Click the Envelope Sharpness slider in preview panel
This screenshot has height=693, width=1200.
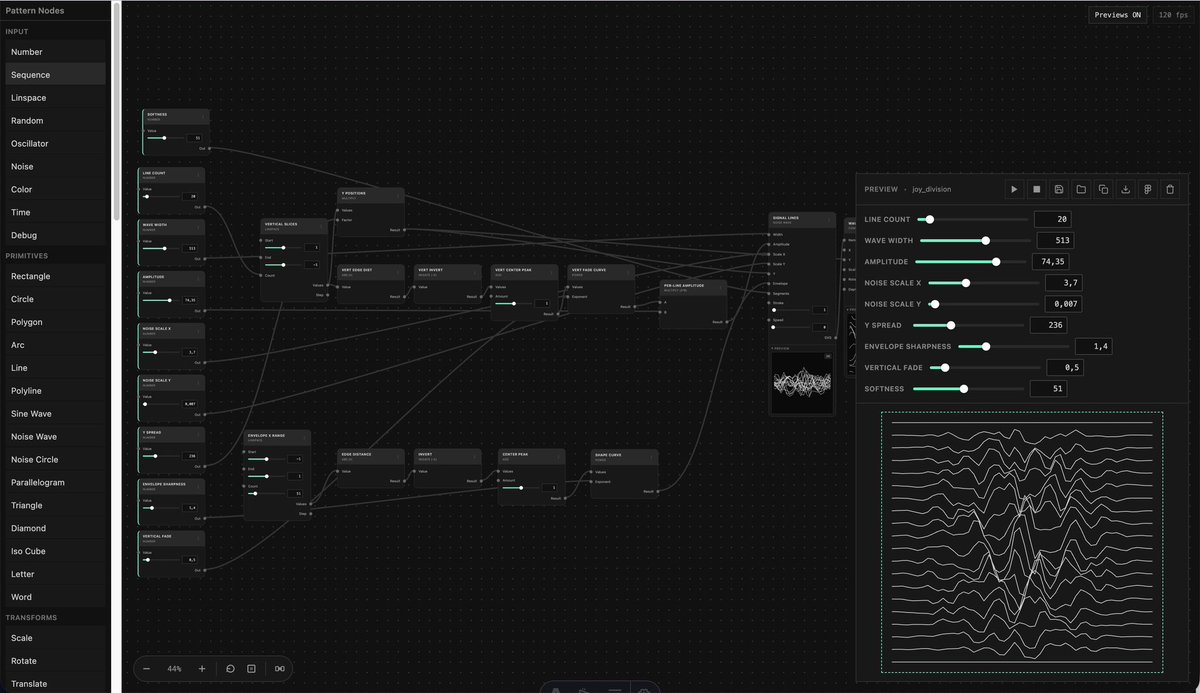[1012, 346]
